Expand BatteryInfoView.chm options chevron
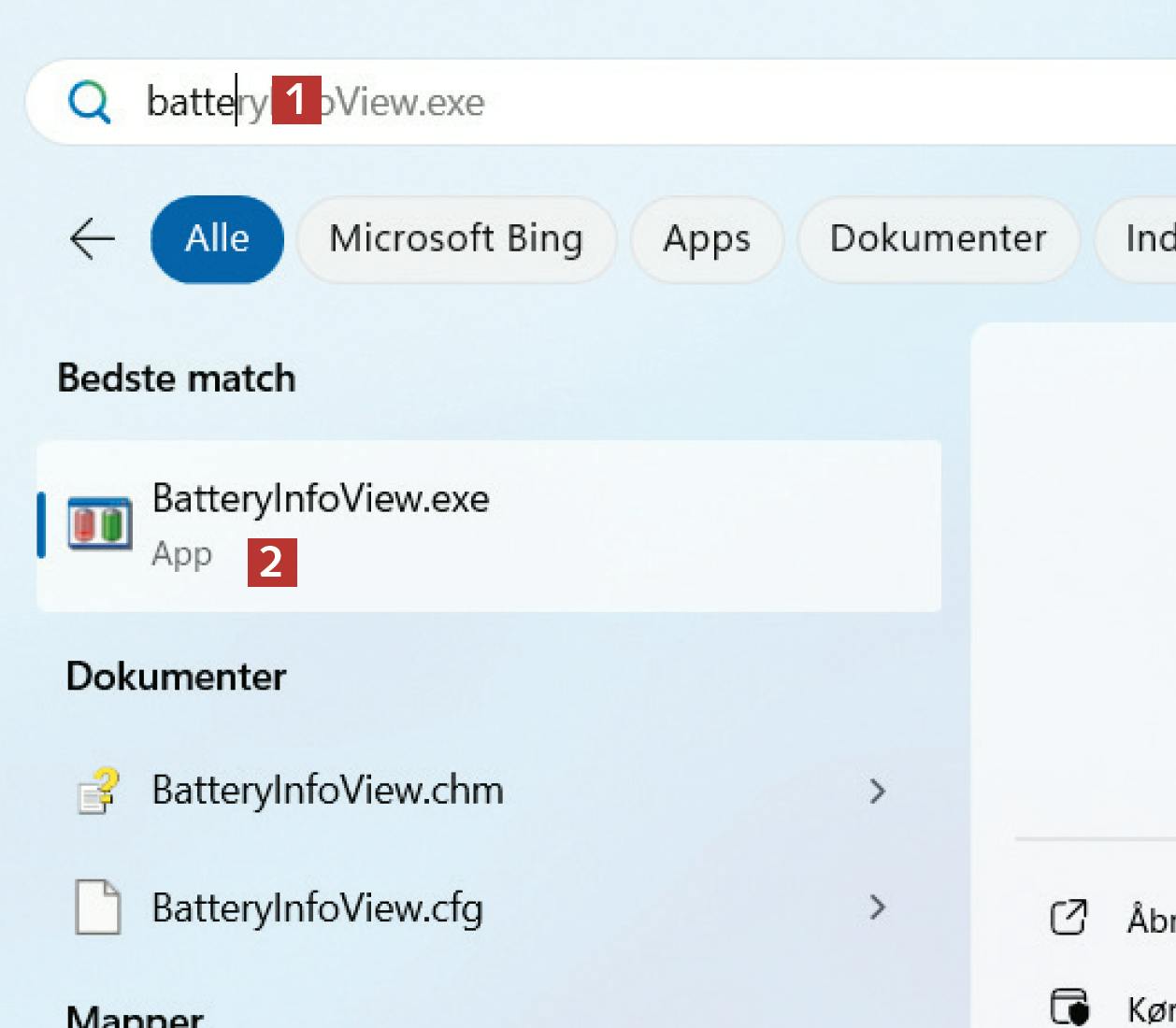This screenshot has width=1176, height=1028. point(877,792)
